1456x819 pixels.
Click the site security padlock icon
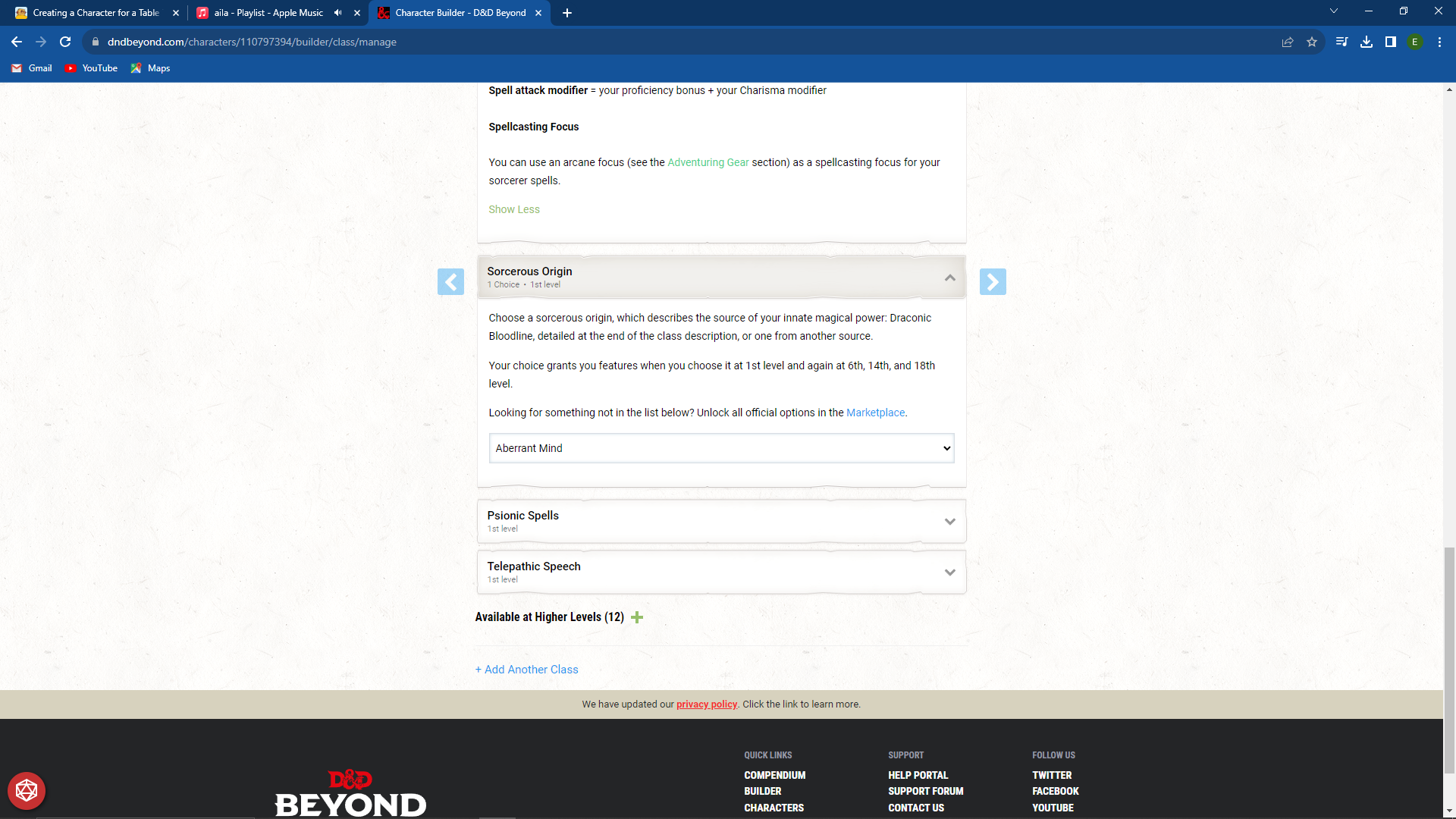click(x=96, y=42)
